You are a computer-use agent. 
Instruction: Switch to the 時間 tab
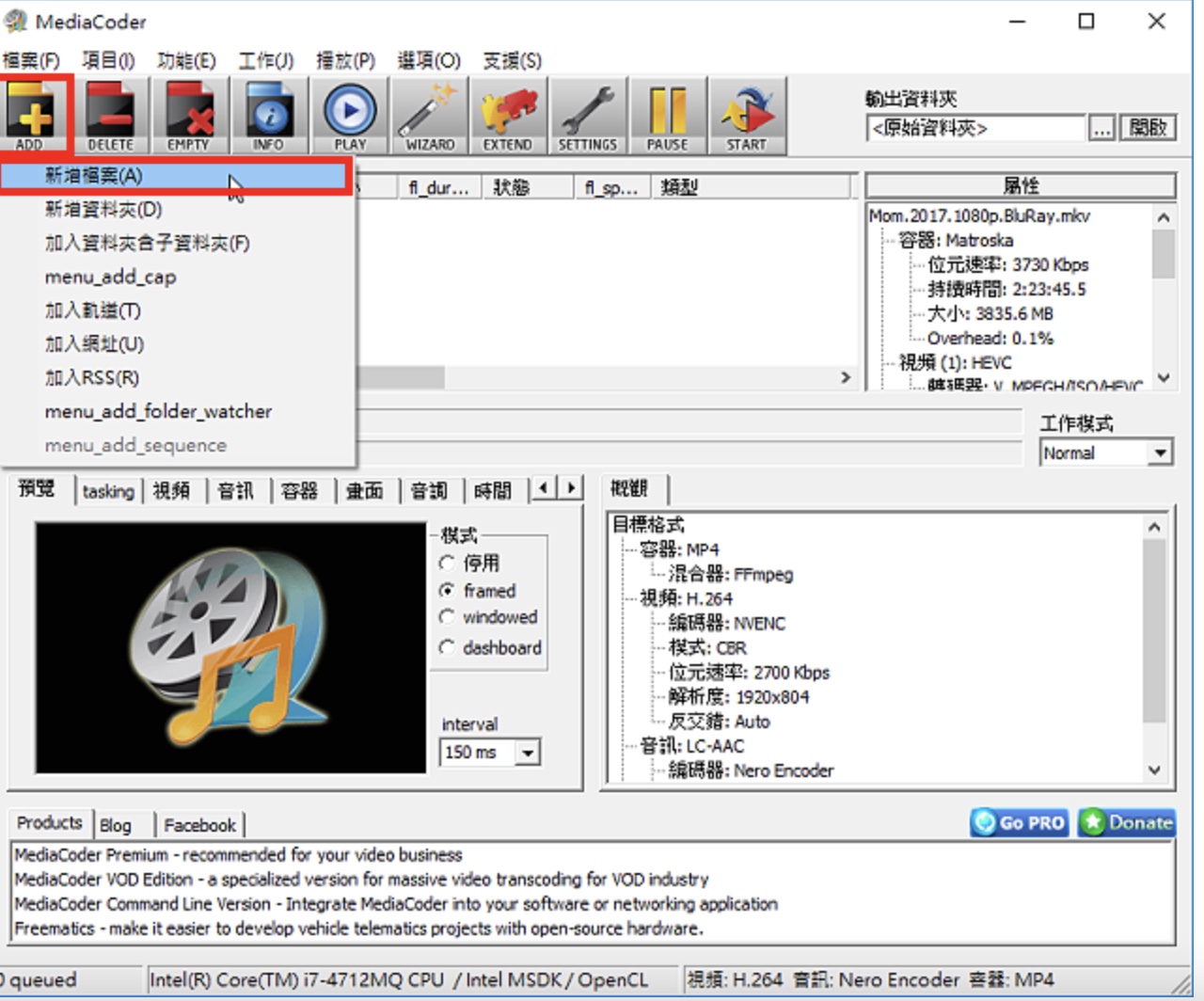coord(493,490)
